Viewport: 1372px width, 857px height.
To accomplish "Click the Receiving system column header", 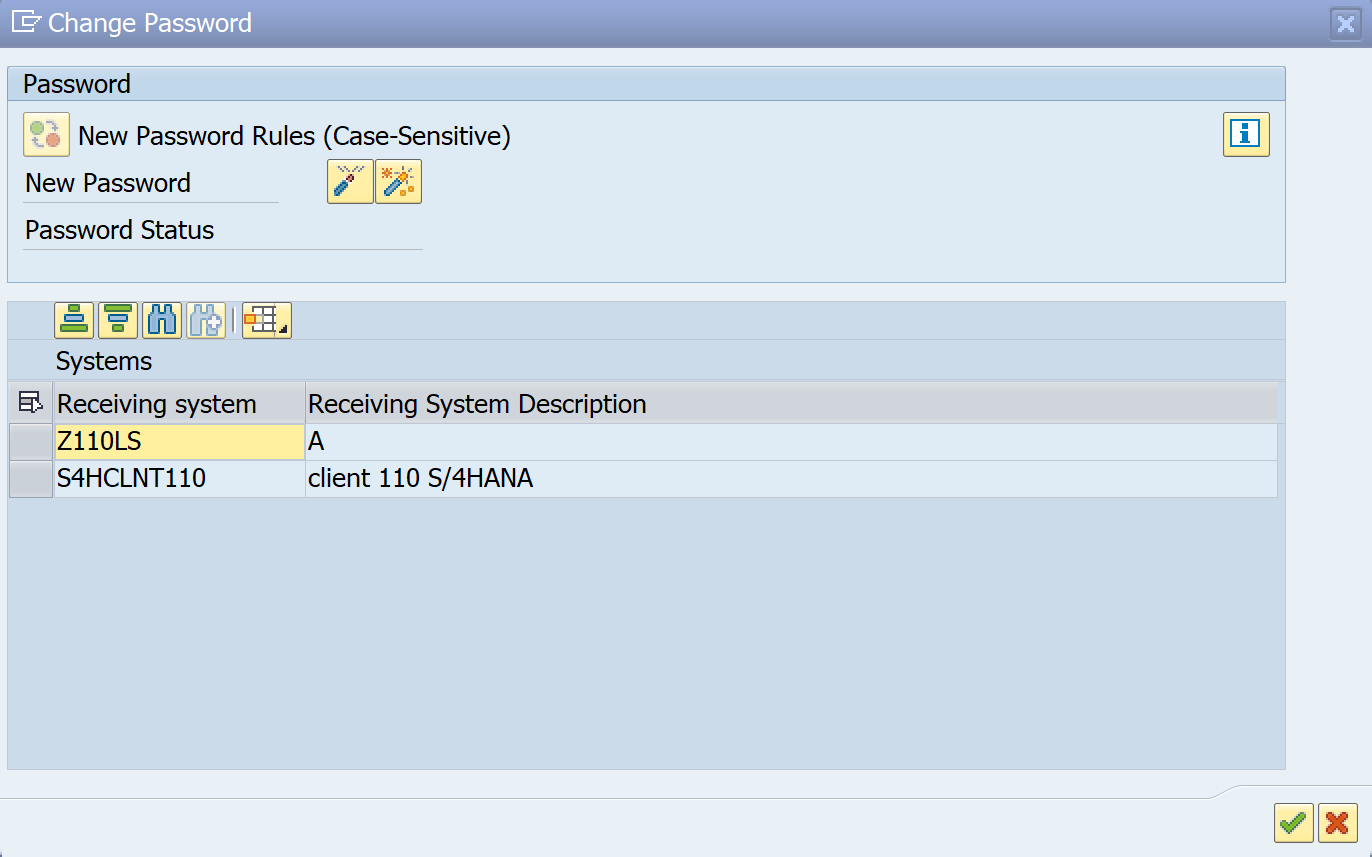I will 178,404.
